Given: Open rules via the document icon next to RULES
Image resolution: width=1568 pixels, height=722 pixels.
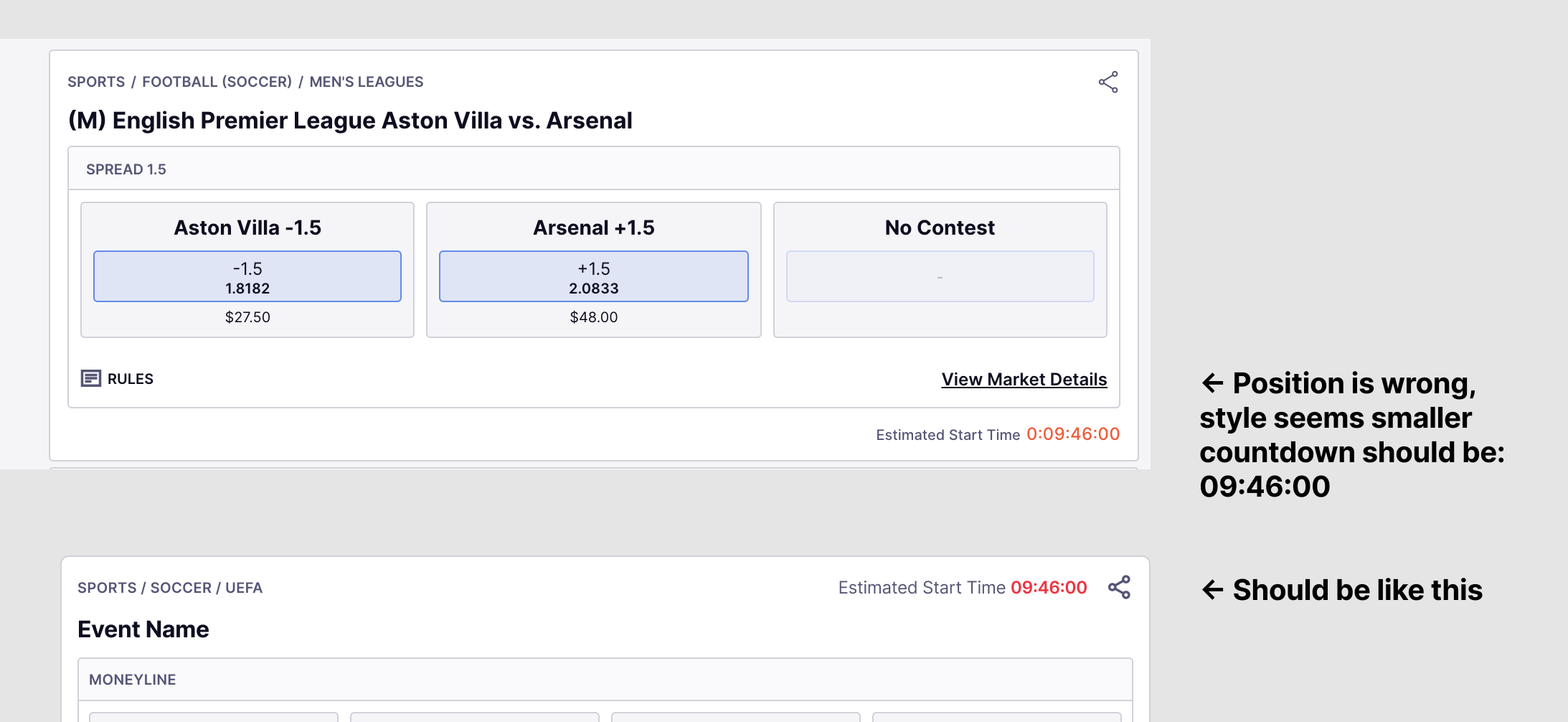Looking at the screenshot, I should 91,378.
